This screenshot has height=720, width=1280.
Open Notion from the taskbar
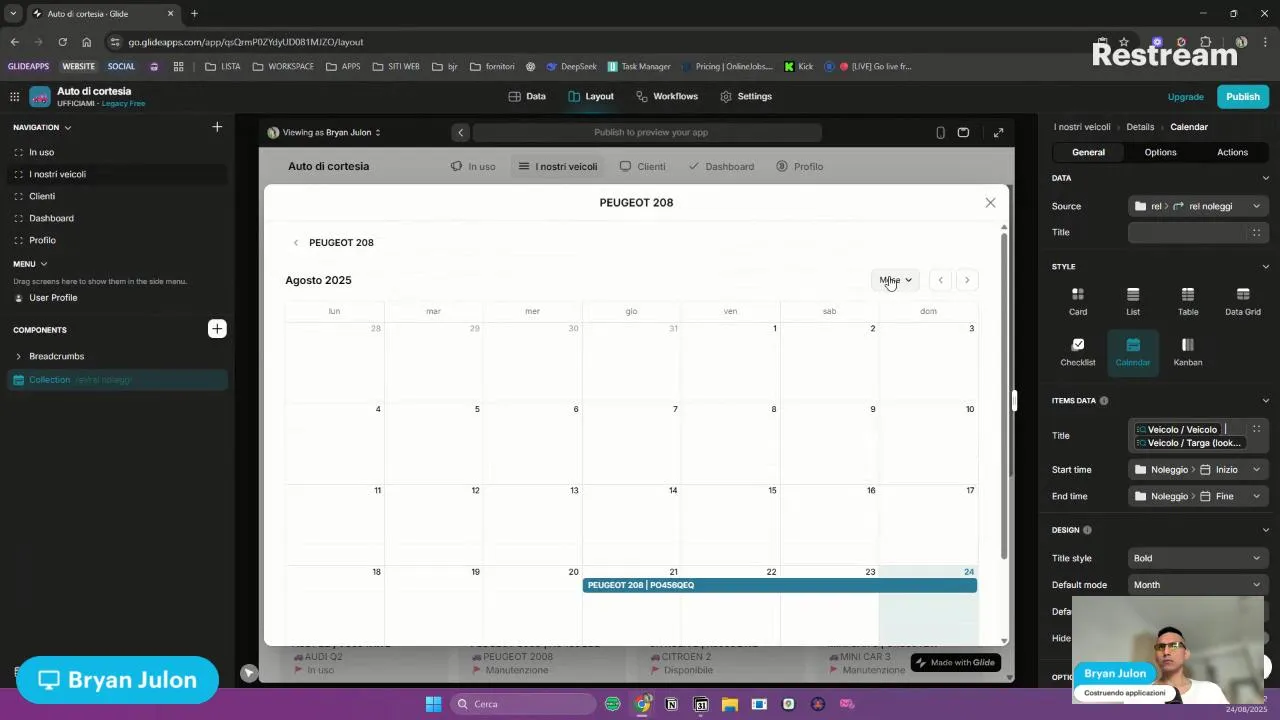pyautogui.click(x=671, y=704)
